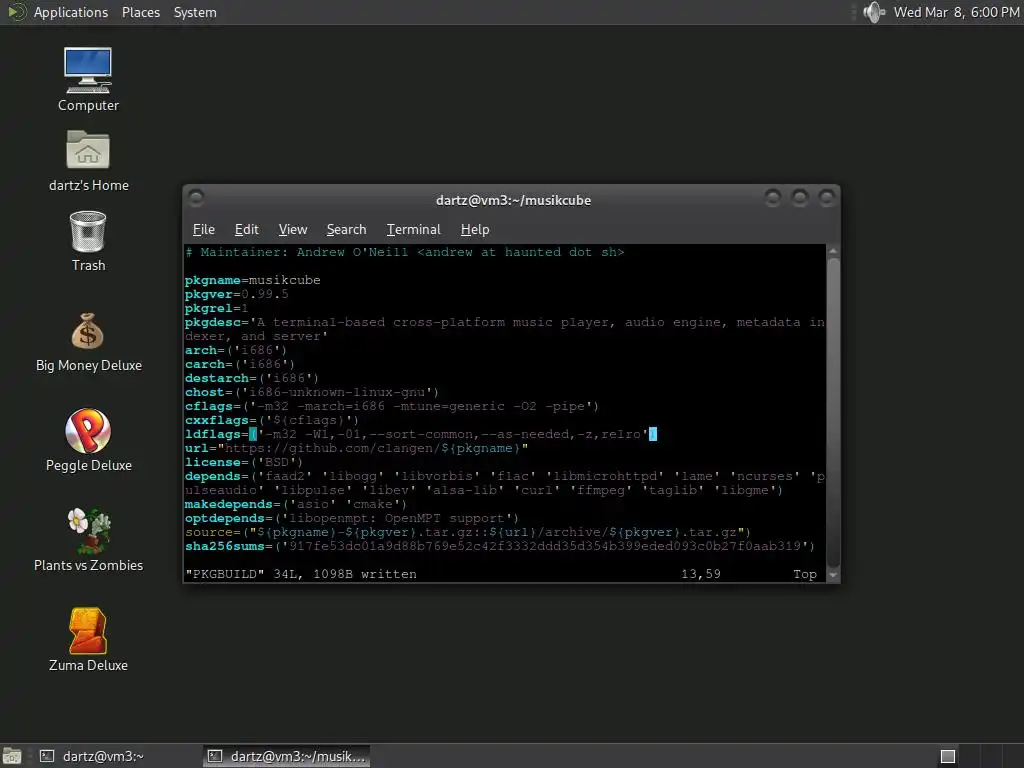
Task: Click the depends=('faad2' line
Action: [504, 483]
